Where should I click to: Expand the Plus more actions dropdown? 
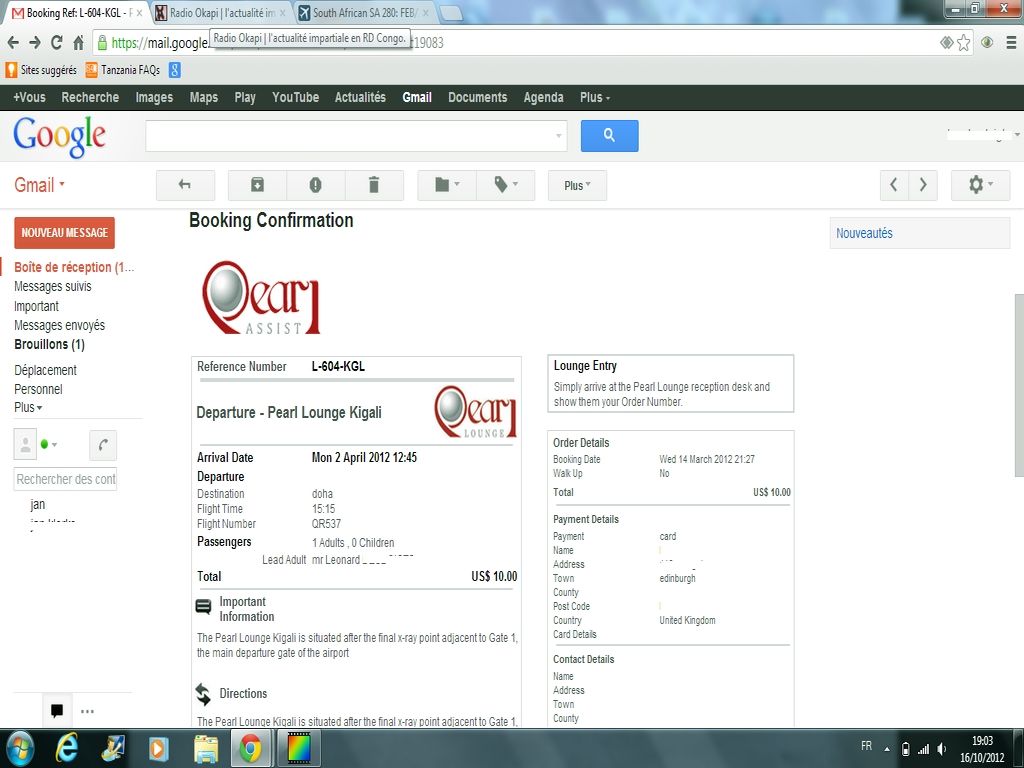tap(577, 185)
